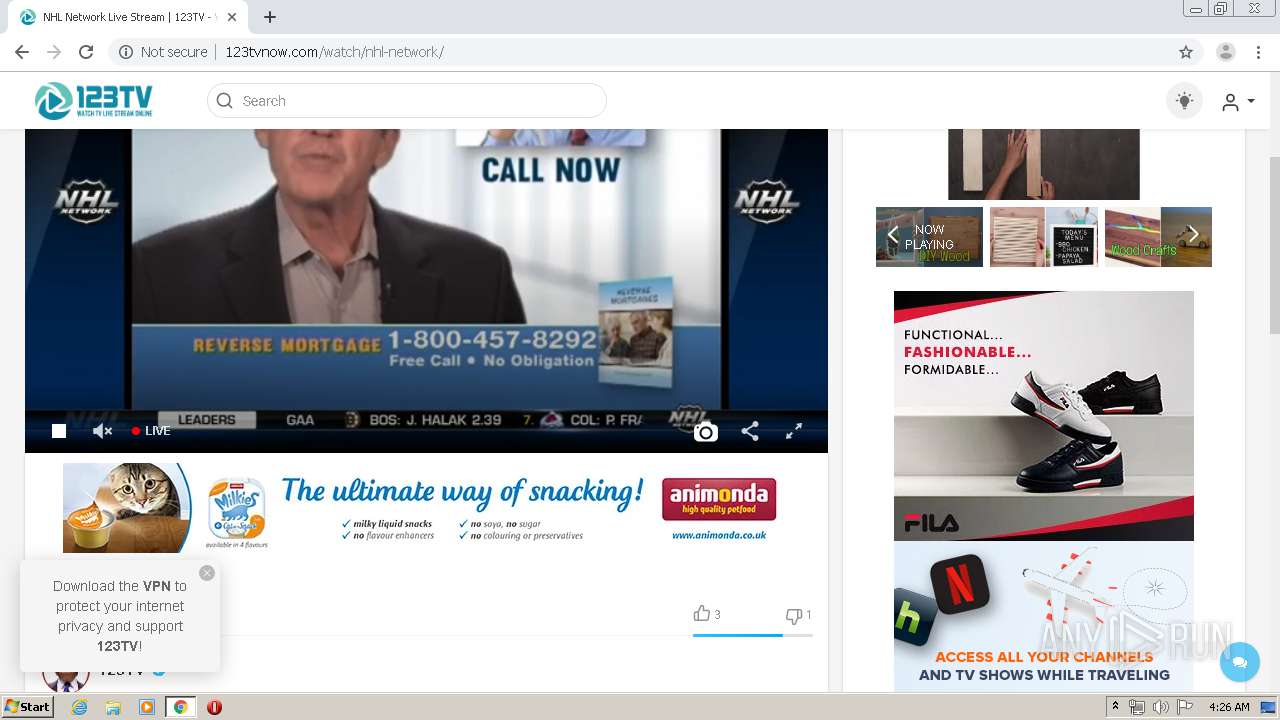Open the Windows Start menu

click(x=27, y=707)
